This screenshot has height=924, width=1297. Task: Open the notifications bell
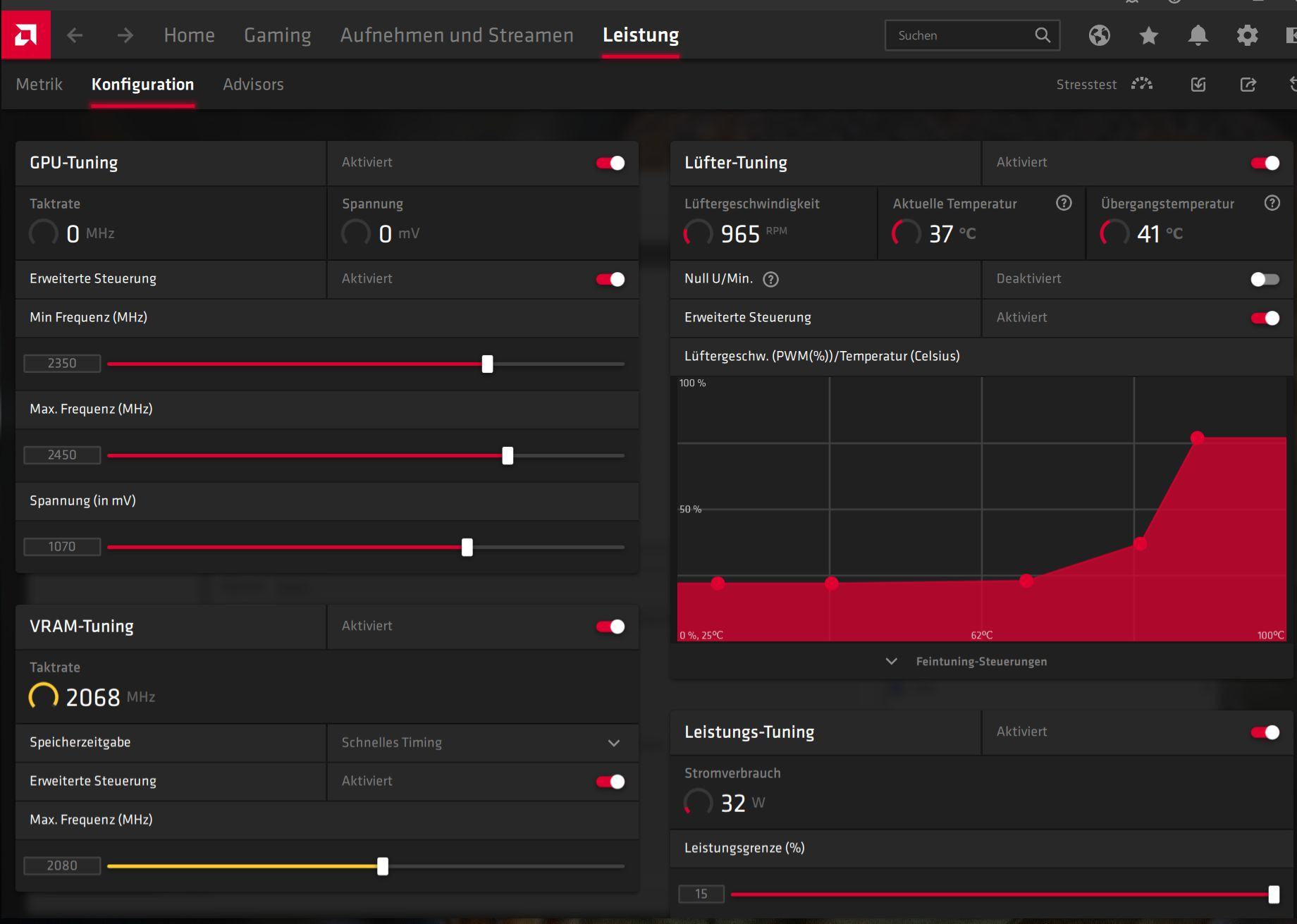[x=1198, y=35]
